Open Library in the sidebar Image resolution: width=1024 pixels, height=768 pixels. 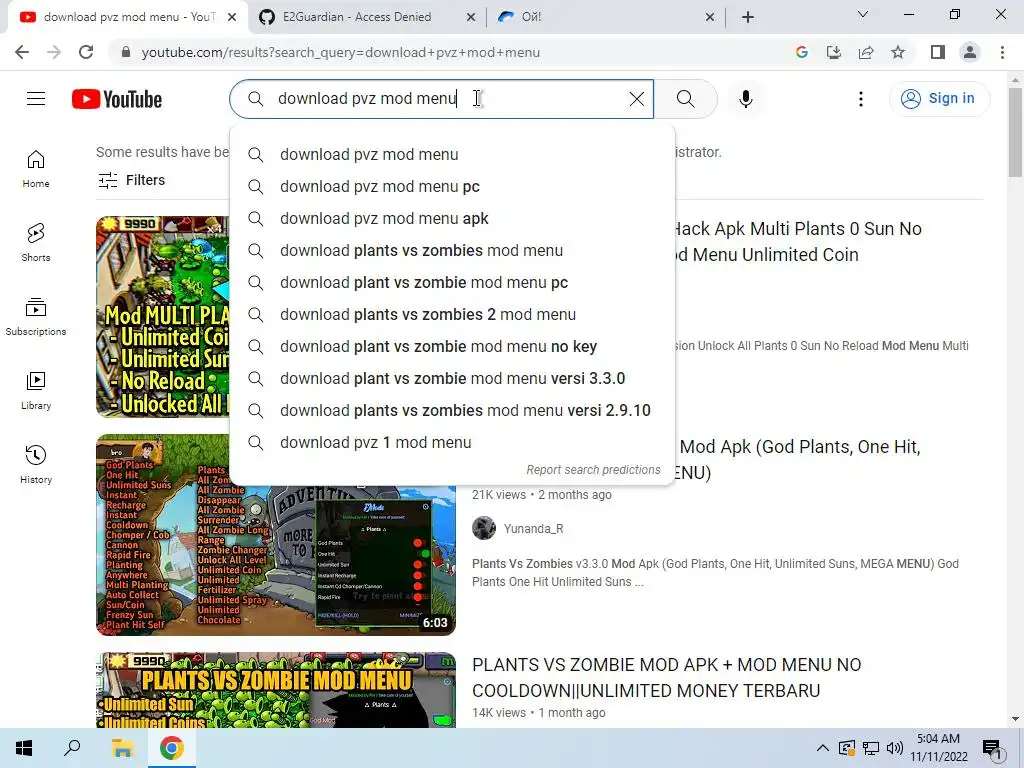click(36, 391)
